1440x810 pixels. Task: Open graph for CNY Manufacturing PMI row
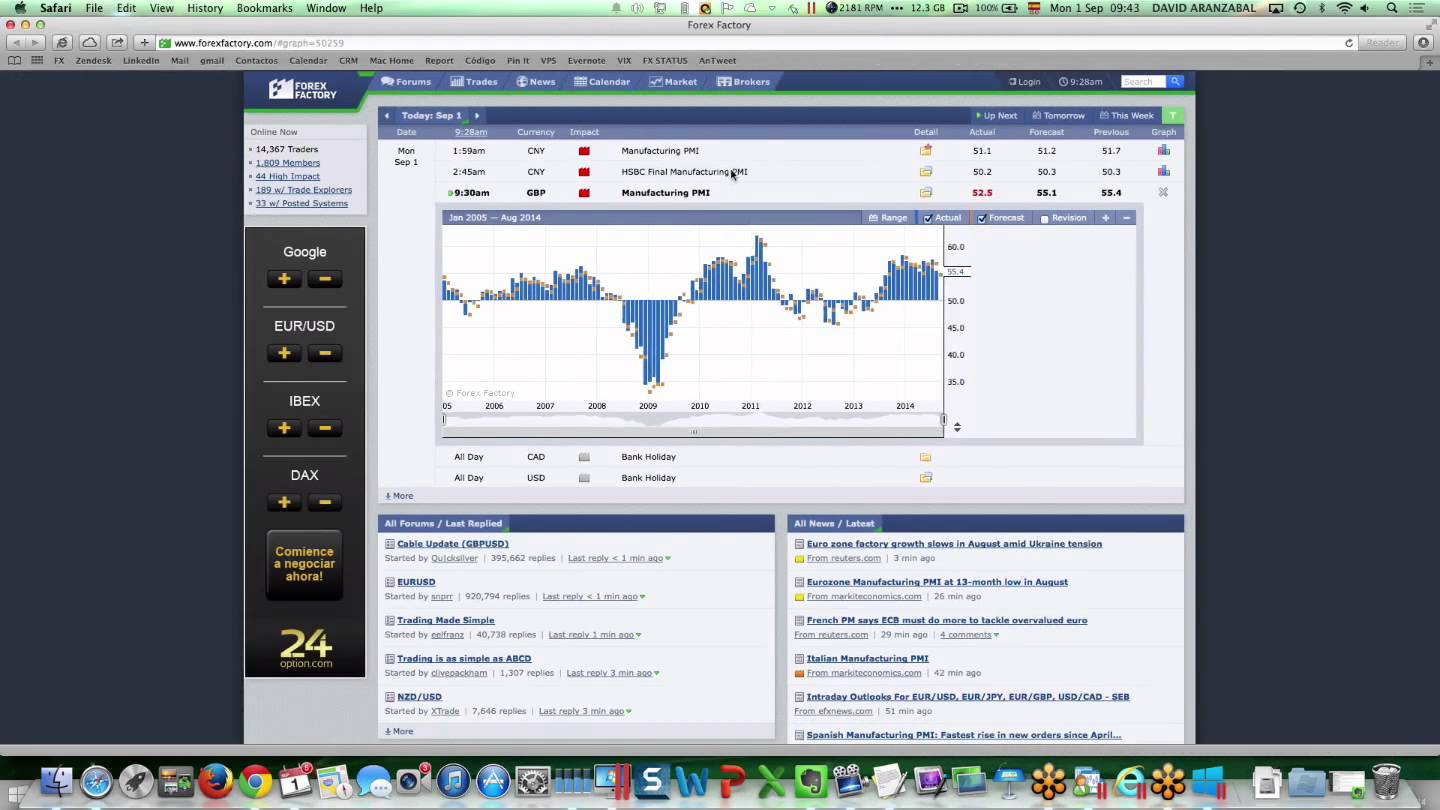(x=1163, y=151)
